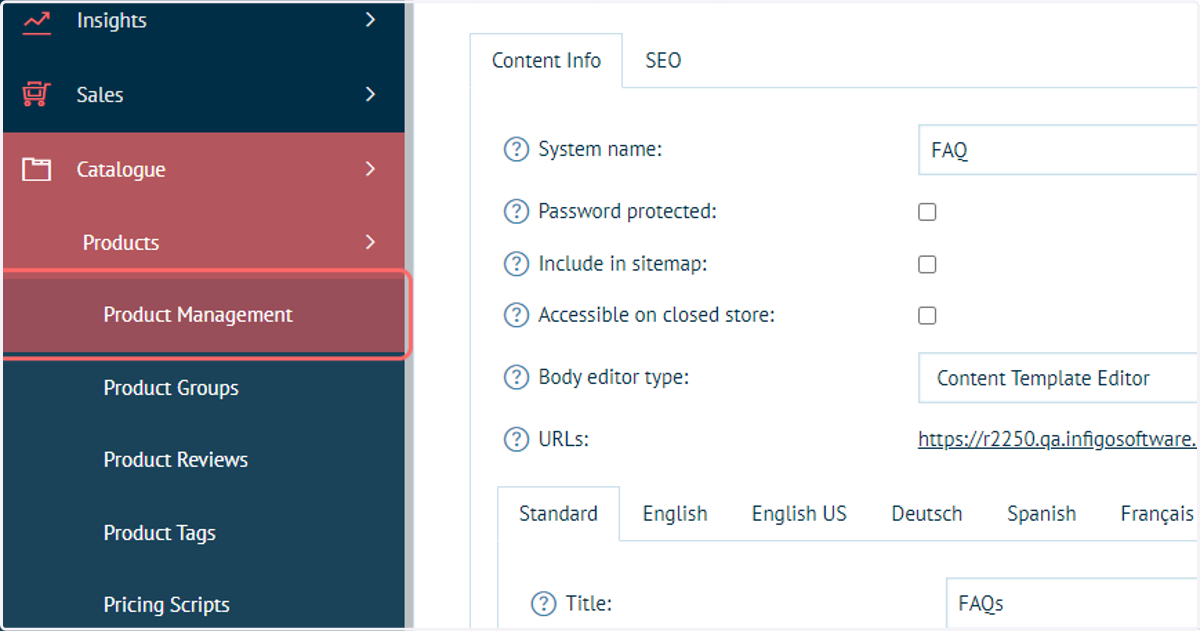1200x631 pixels.
Task: Switch to the Content Info tab
Action: [x=546, y=61]
